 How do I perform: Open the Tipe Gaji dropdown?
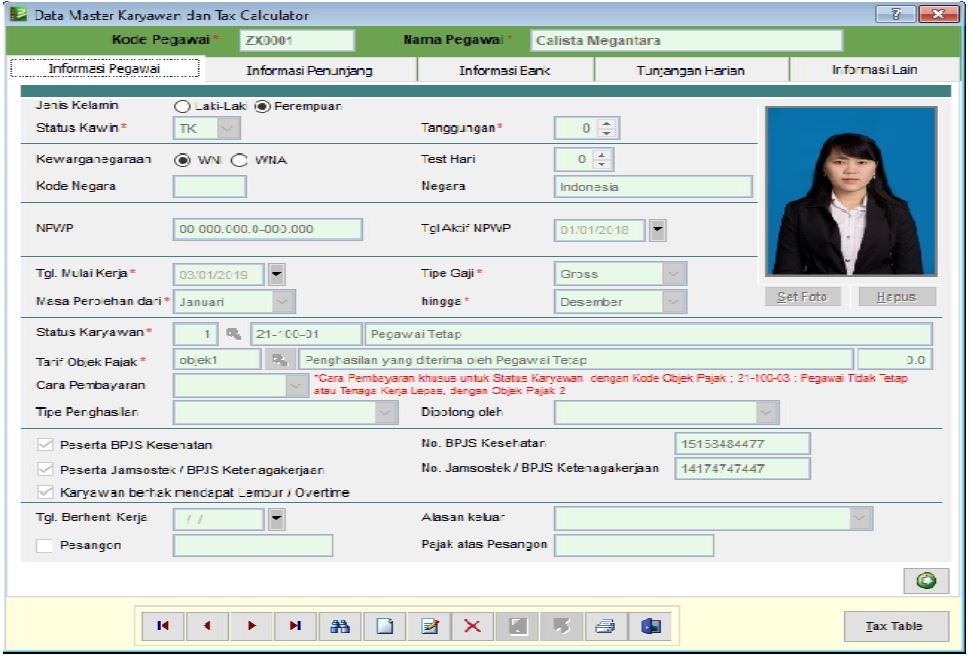(674, 273)
